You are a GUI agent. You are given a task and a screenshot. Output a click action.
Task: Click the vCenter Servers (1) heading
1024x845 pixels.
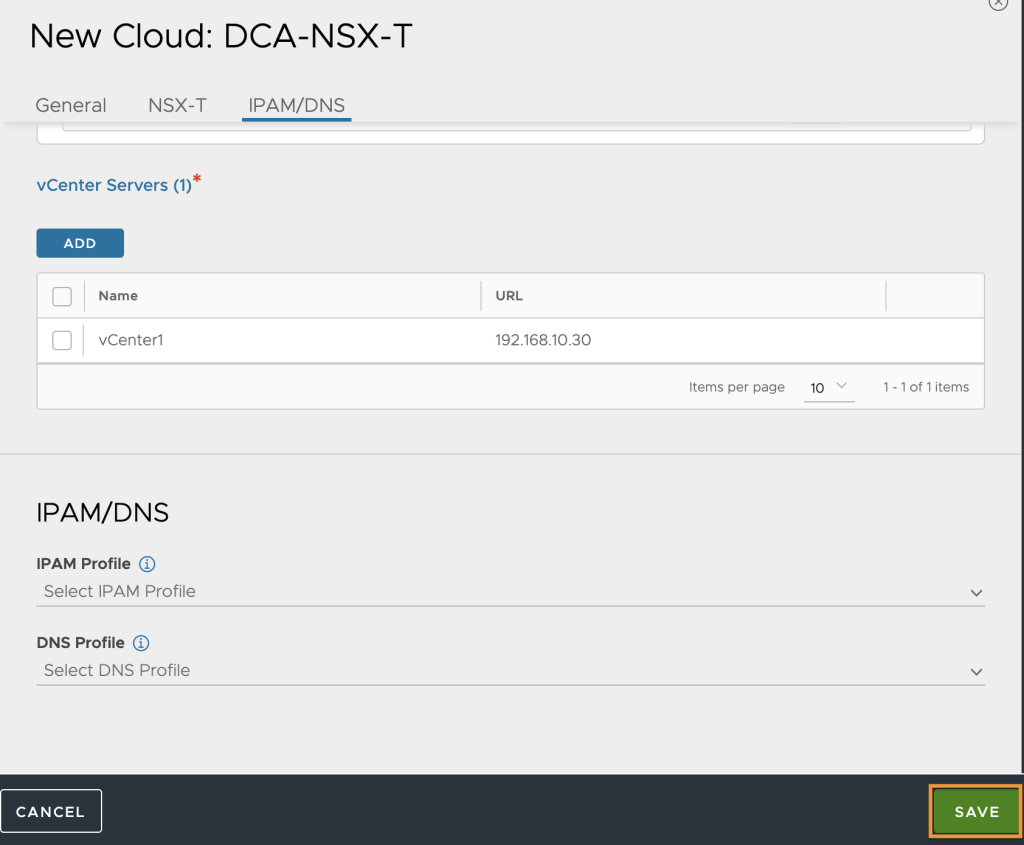point(114,185)
